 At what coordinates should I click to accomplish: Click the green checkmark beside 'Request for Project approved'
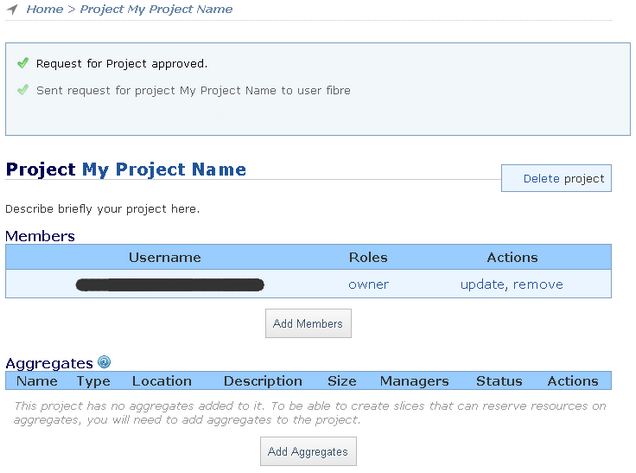(23, 63)
